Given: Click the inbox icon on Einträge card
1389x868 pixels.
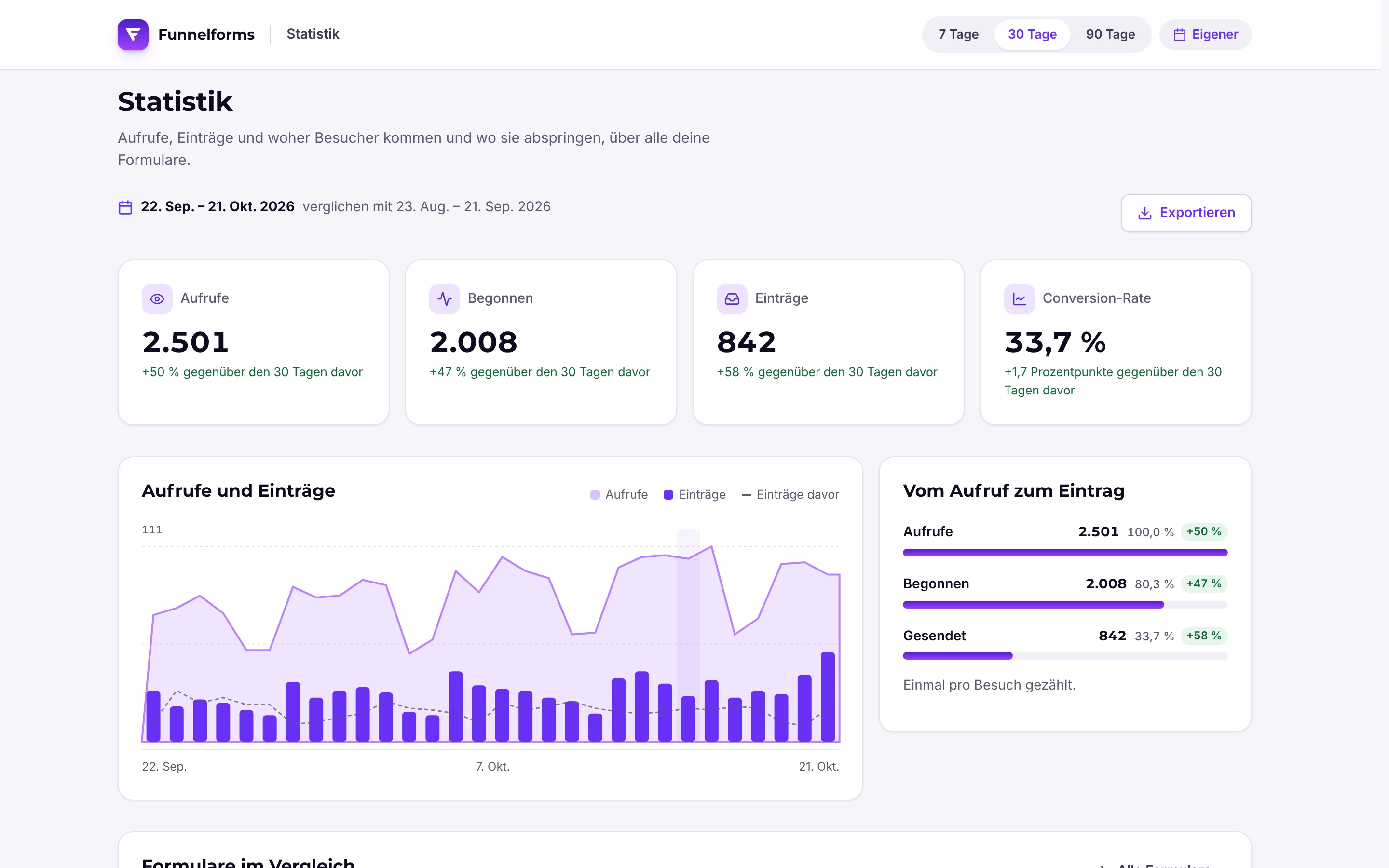Looking at the screenshot, I should [732, 298].
